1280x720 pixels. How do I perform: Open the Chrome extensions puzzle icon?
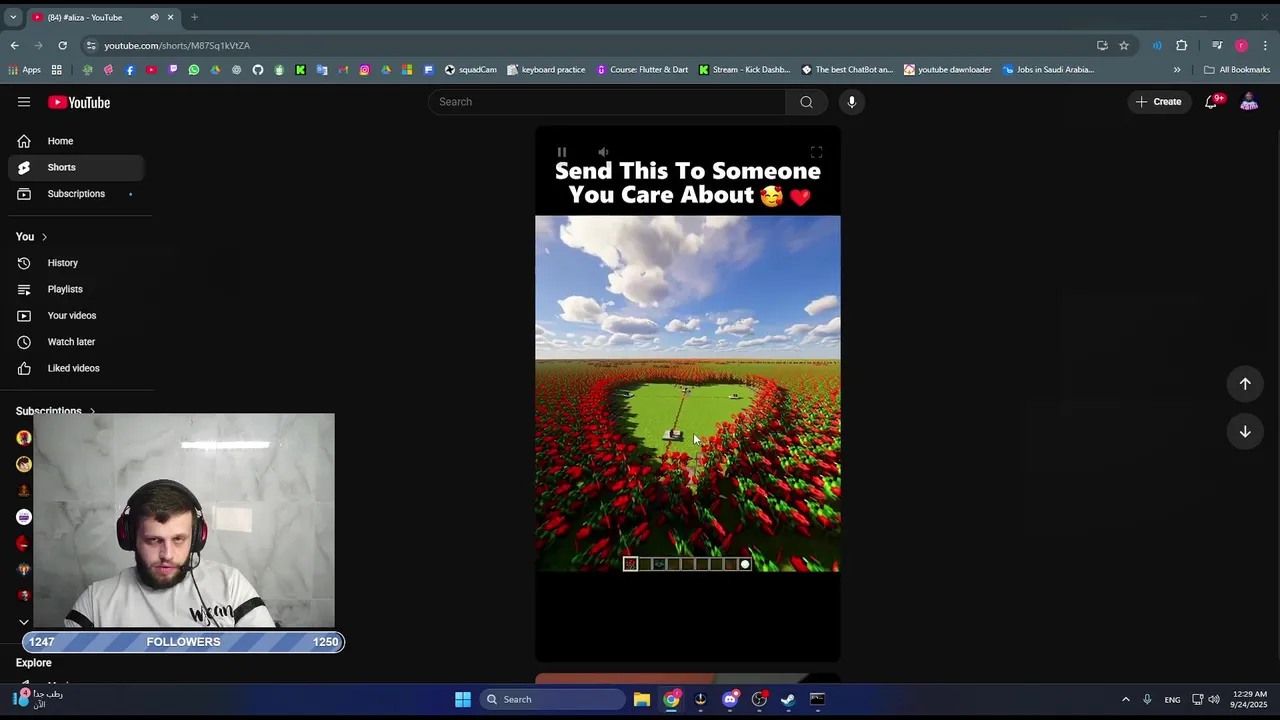coord(1182,45)
